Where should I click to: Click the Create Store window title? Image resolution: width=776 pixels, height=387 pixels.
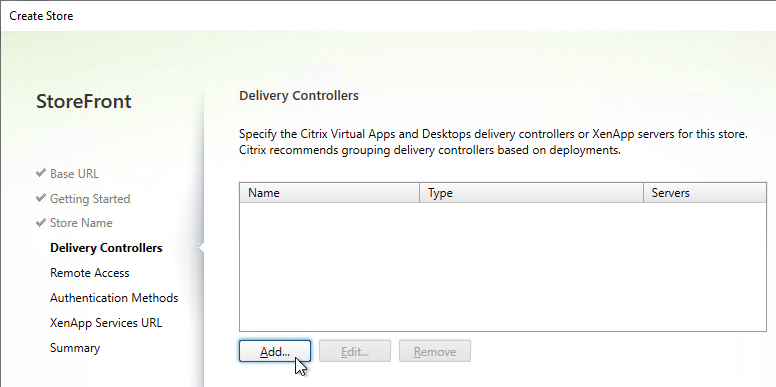[41, 16]
